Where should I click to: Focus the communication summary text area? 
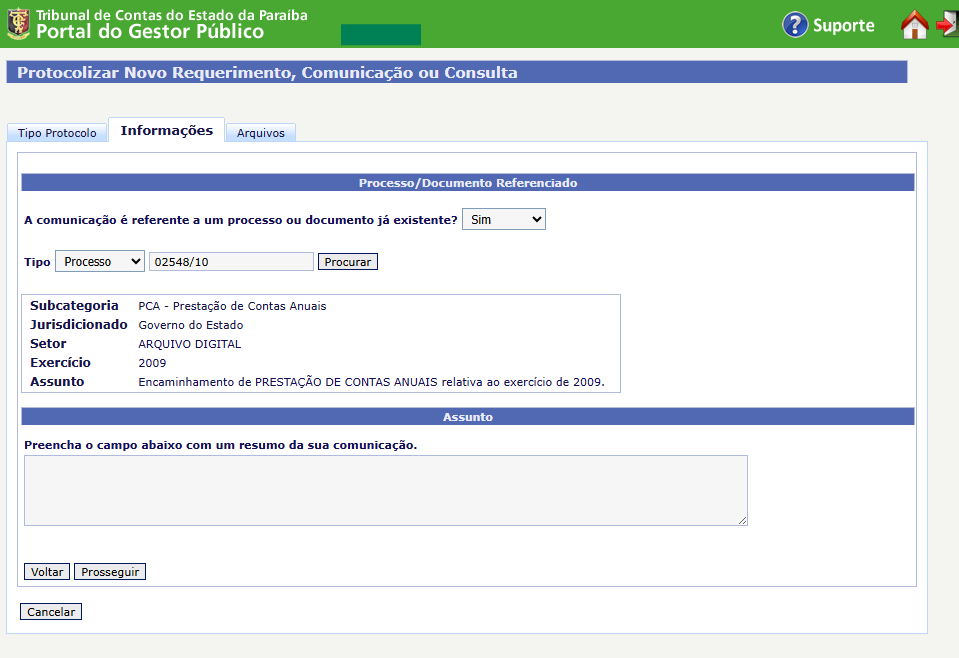(x=385, y=490)
